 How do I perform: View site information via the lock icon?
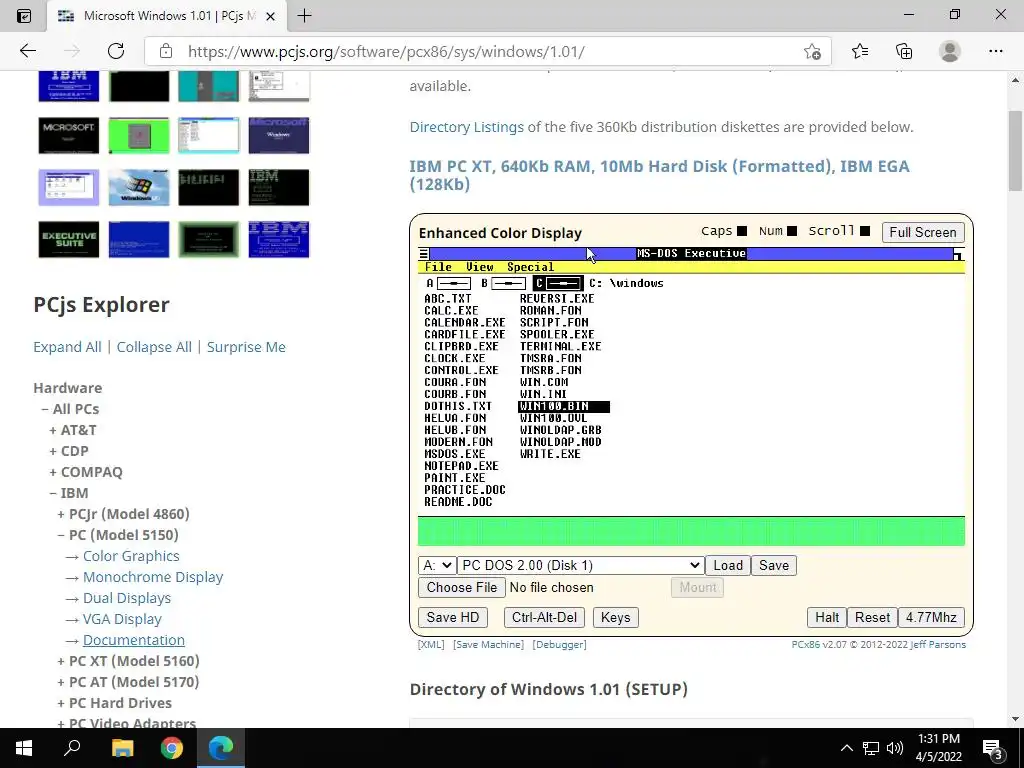pyautogui.click(x=166, y=51)
